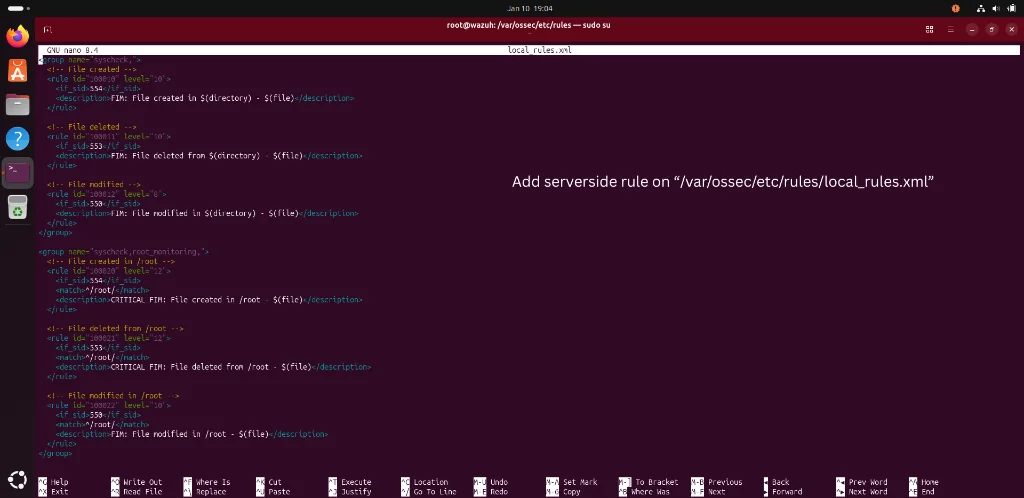The height and width of the screenshot is (498, 1024).
Task: Launch App Center from the dock
Action: 18,70
